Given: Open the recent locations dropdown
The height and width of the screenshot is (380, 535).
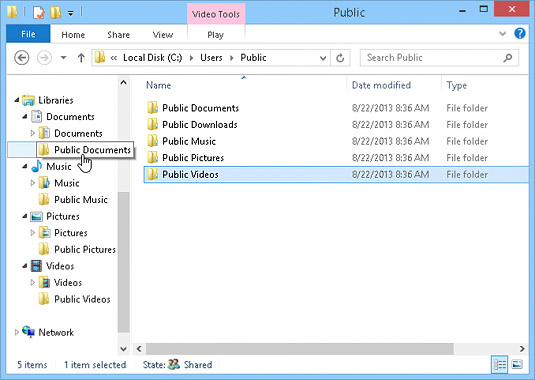Looking at the screenshot, I should click(63, 58).
